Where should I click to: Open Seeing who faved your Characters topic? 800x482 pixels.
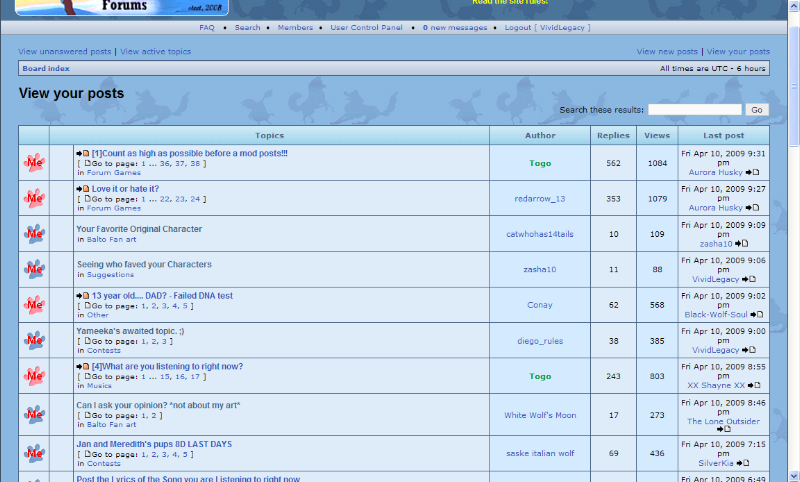coord(144,264)
